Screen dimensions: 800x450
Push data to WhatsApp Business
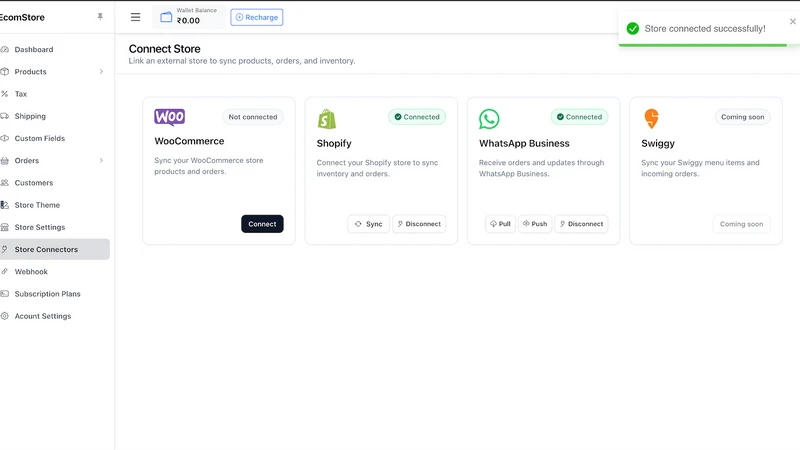535,224
